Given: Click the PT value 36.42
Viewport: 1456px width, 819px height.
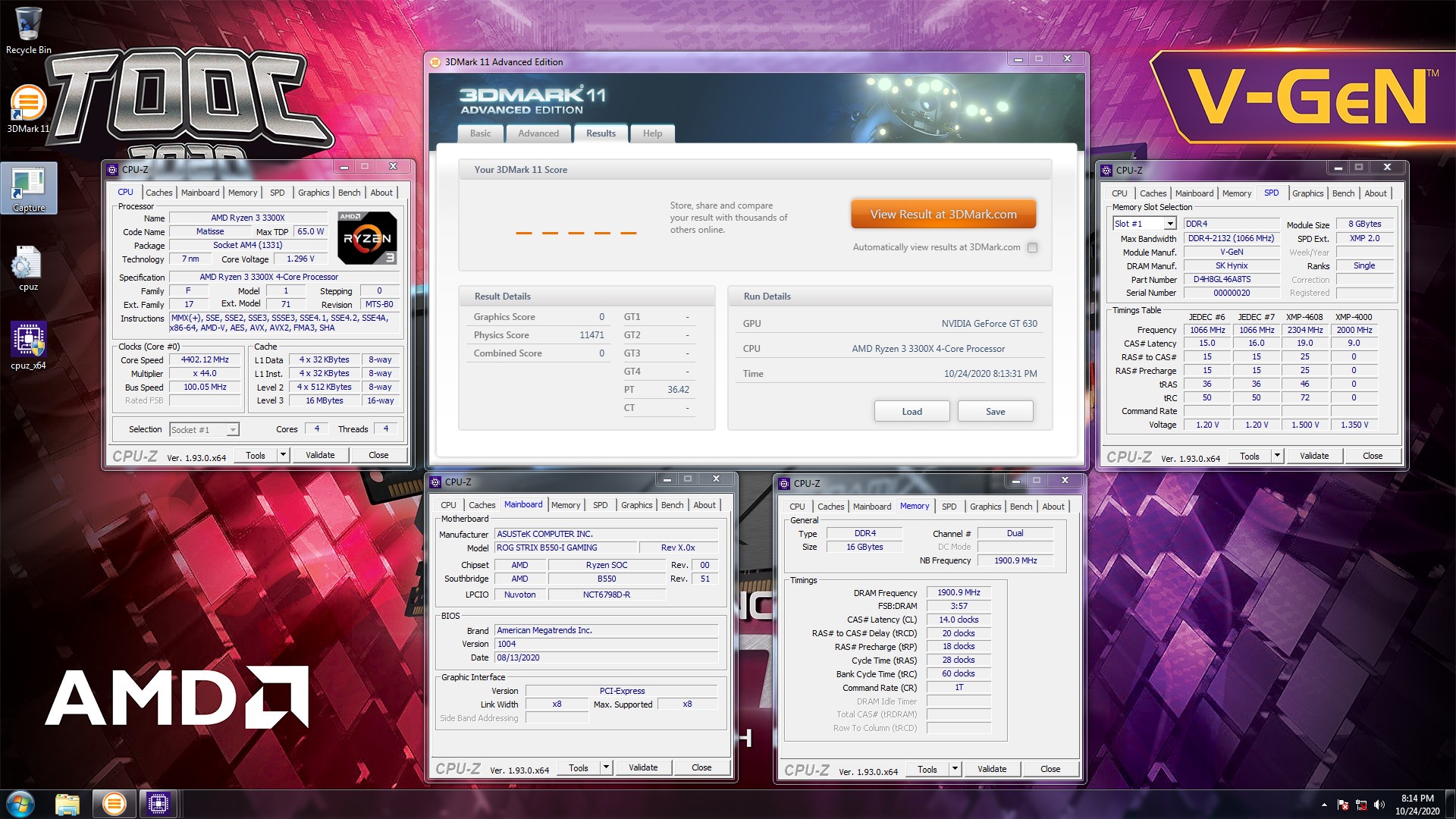Looking at the screenshot, I should click(678, 390).
